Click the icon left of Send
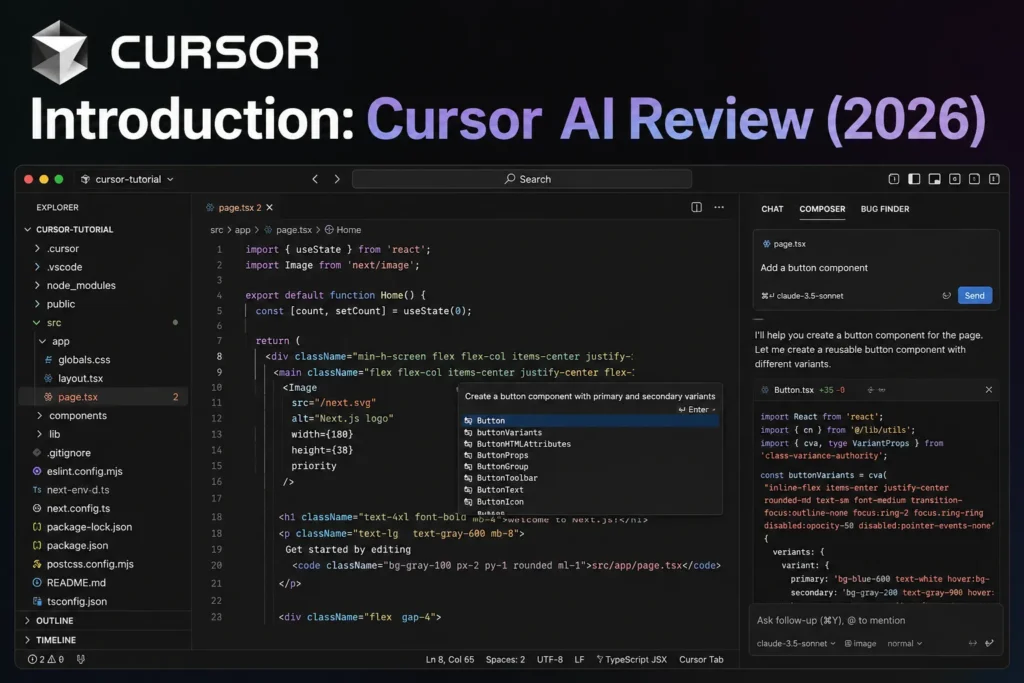Screen dimensions: 1024x683 946,296
